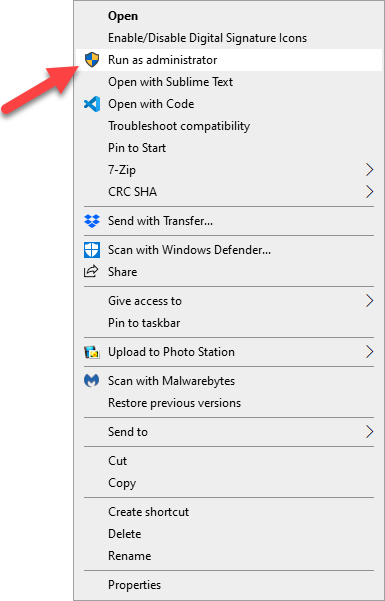Expand the Send to submenu arrow
The height and width of the screenshot is (601, 385).
coord(369,432)
